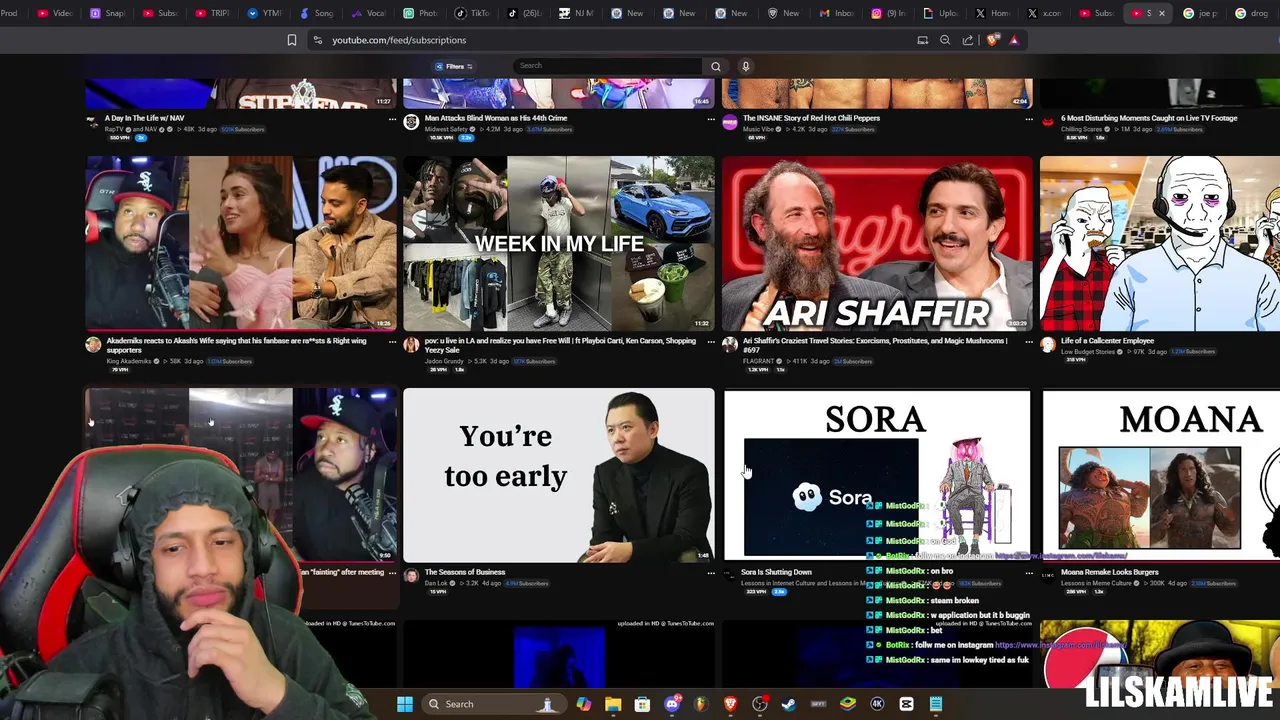Open options menu for Akademiks reacts video

(392, 342)
